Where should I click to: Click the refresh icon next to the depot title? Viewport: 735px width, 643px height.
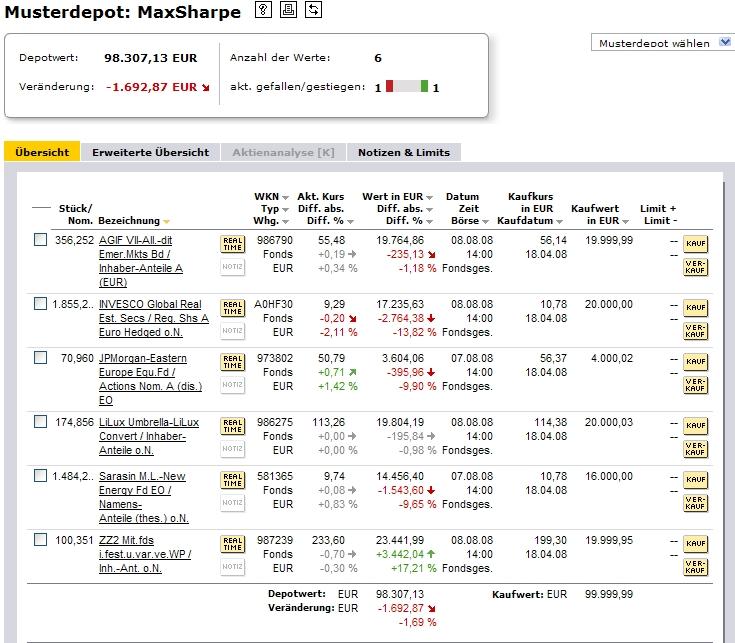[313, 11]
